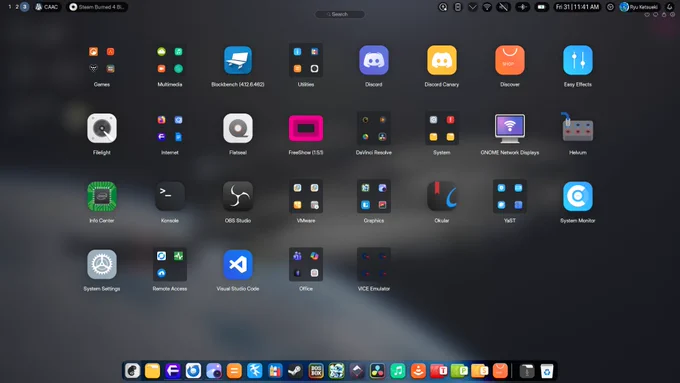Click the Steam Burned media player widget
The image size is (680, 383).
[97, 7]
